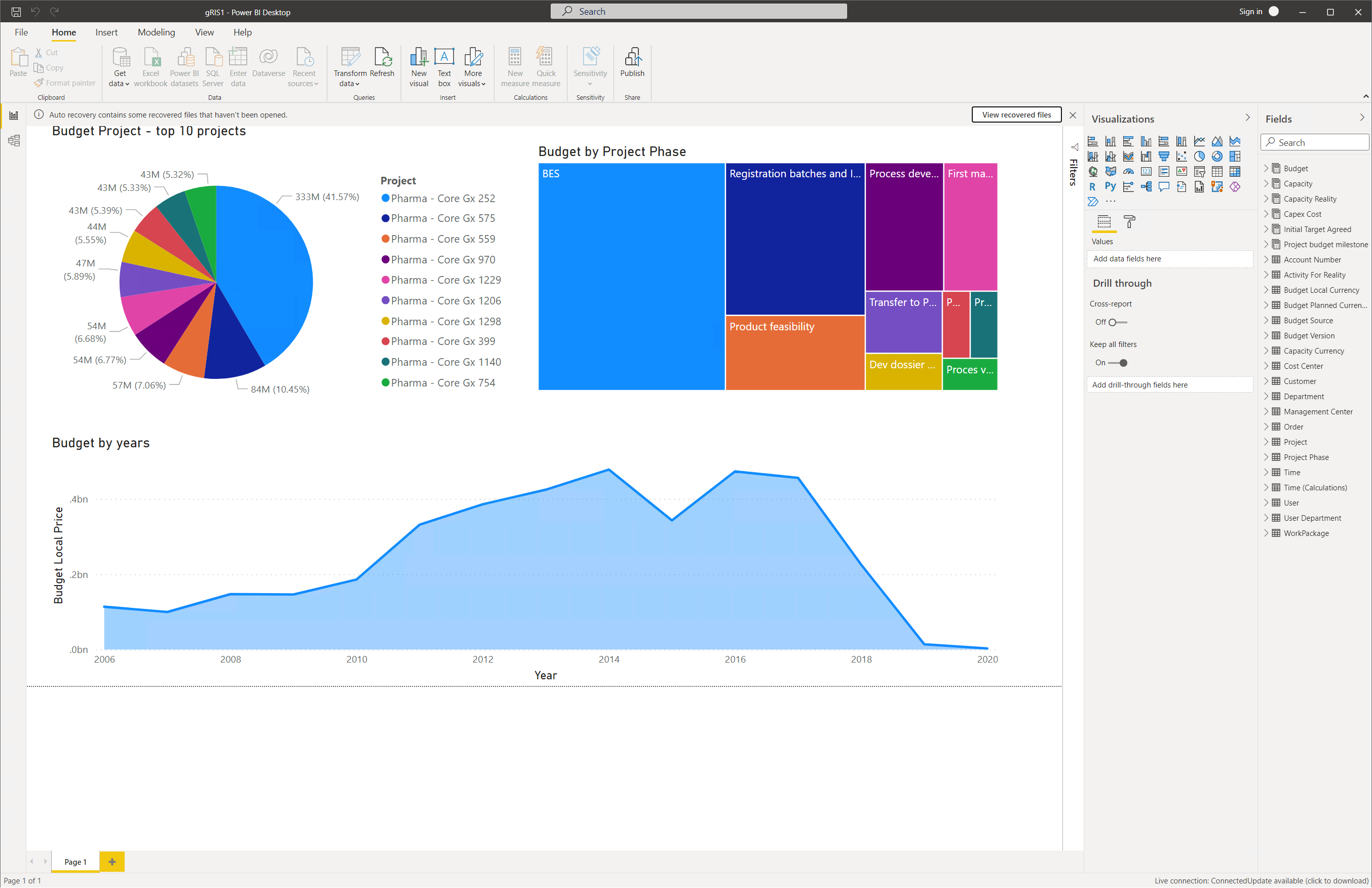Open the Format paint roller tab
This screenshot has width=1372, height=888.
[x=1129, y=222]
